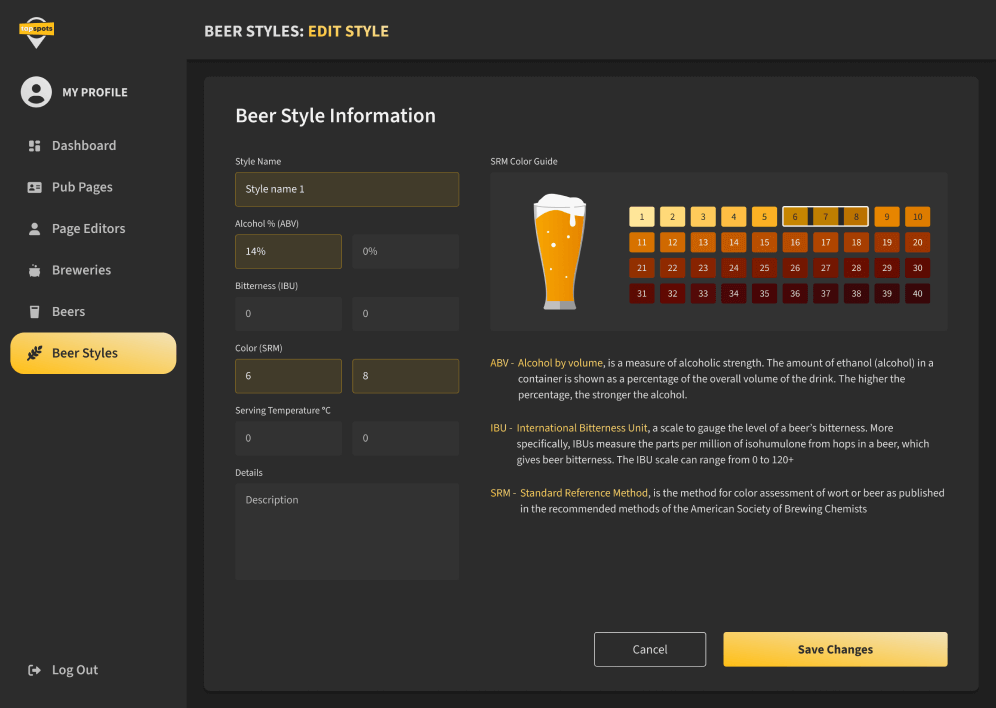The image size is (996, 708).
Task: Click the beer glass illustration
Action: [560, 251]
